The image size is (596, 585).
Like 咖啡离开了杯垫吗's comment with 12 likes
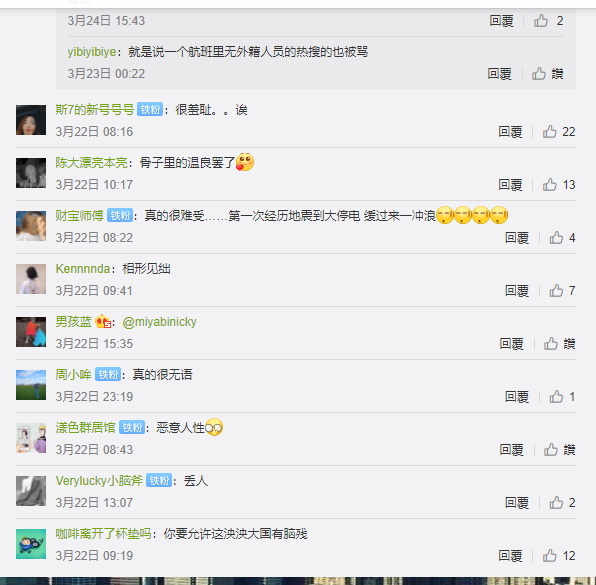pyautogui.click(x=558, y=556)
